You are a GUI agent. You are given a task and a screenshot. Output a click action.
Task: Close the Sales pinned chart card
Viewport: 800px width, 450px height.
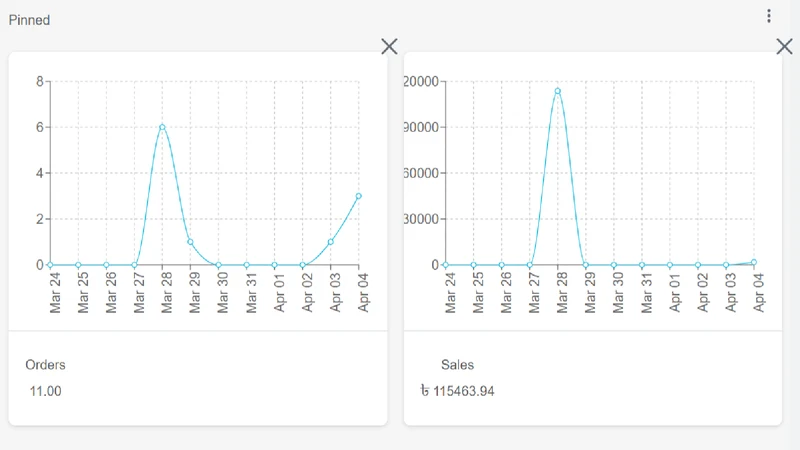point(784,46)
